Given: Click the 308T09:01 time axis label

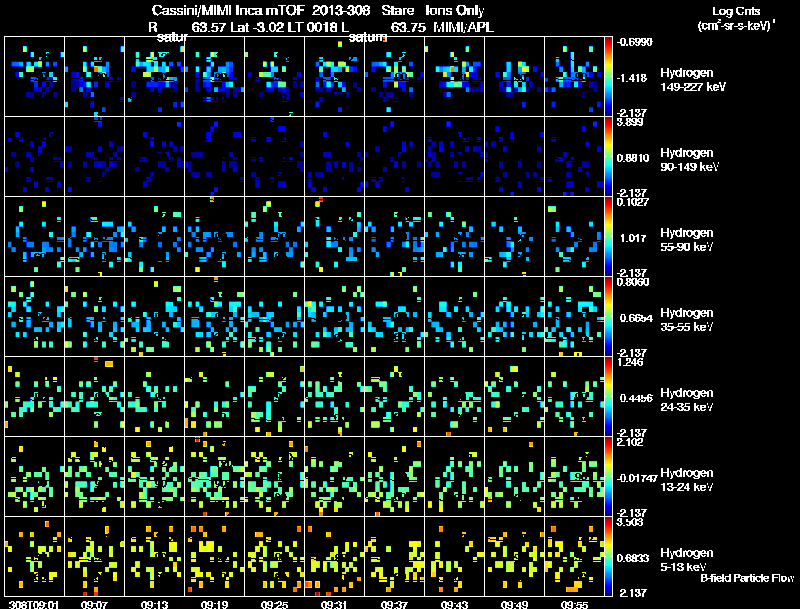Looking at the screenshot, I should coord(34,604).
